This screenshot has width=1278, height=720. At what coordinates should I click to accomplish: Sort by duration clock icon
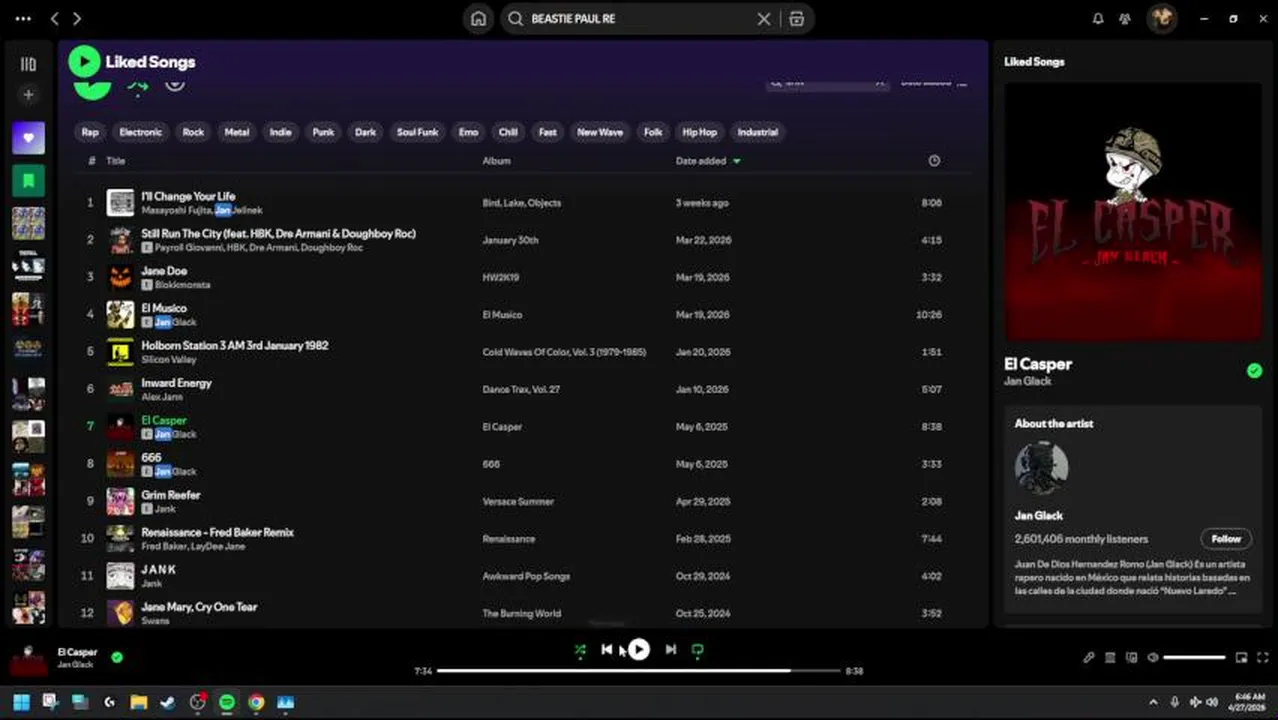pyautogui.click(x=934, y=161)
